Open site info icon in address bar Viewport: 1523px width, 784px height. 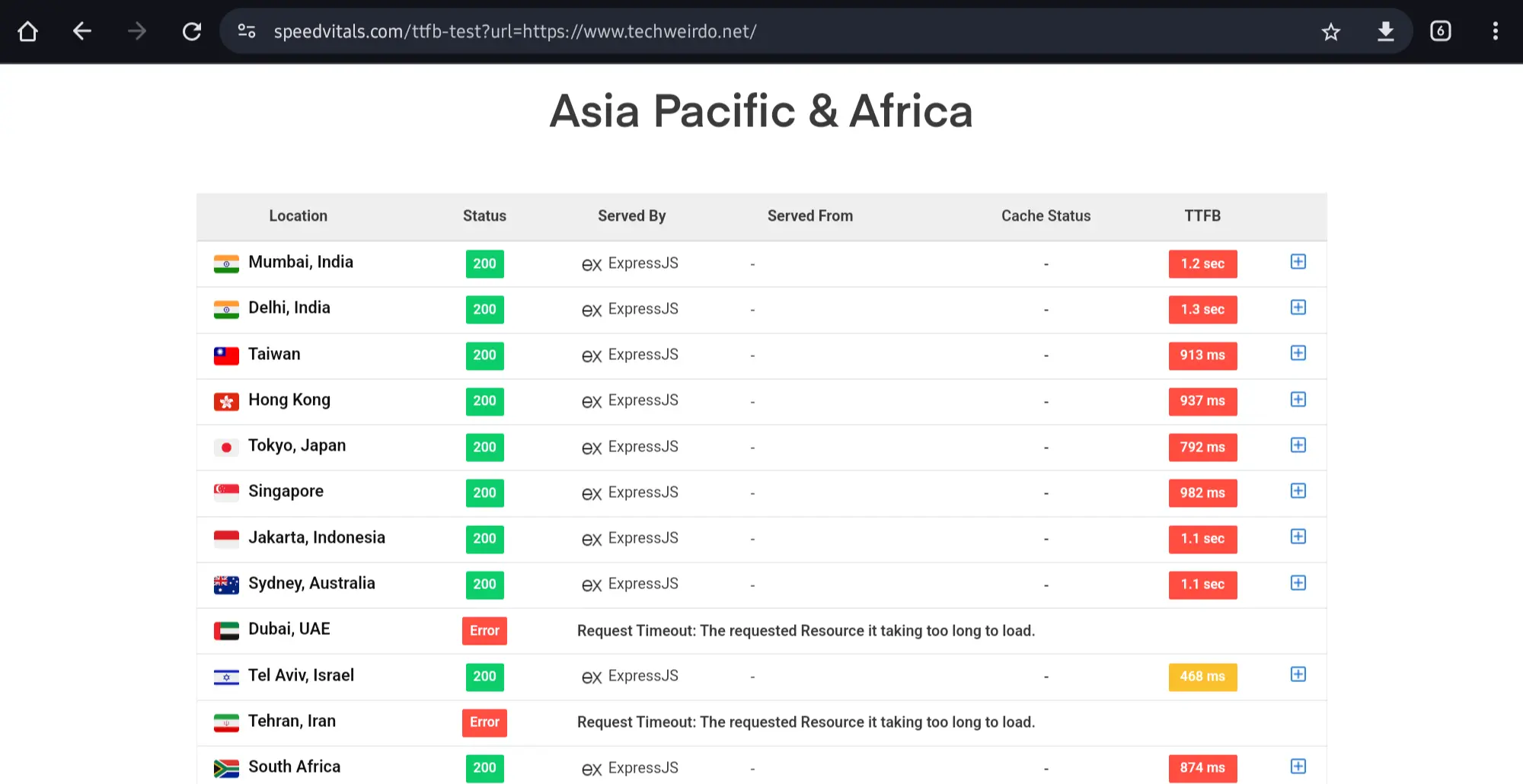pyautogui.click(x=247, y=31)
